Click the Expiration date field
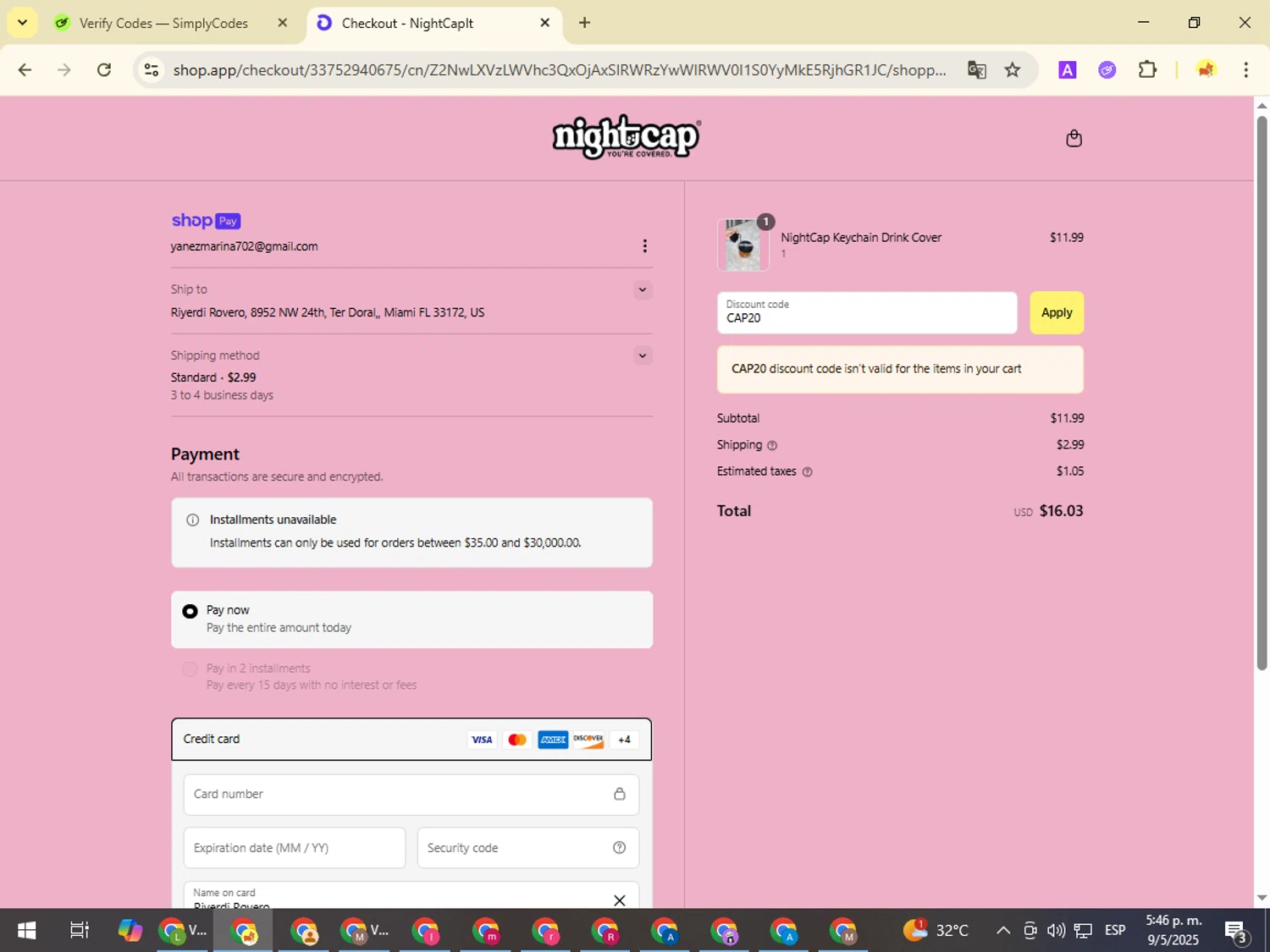Screen dimensions: 1270x952 tap(295, 848)
